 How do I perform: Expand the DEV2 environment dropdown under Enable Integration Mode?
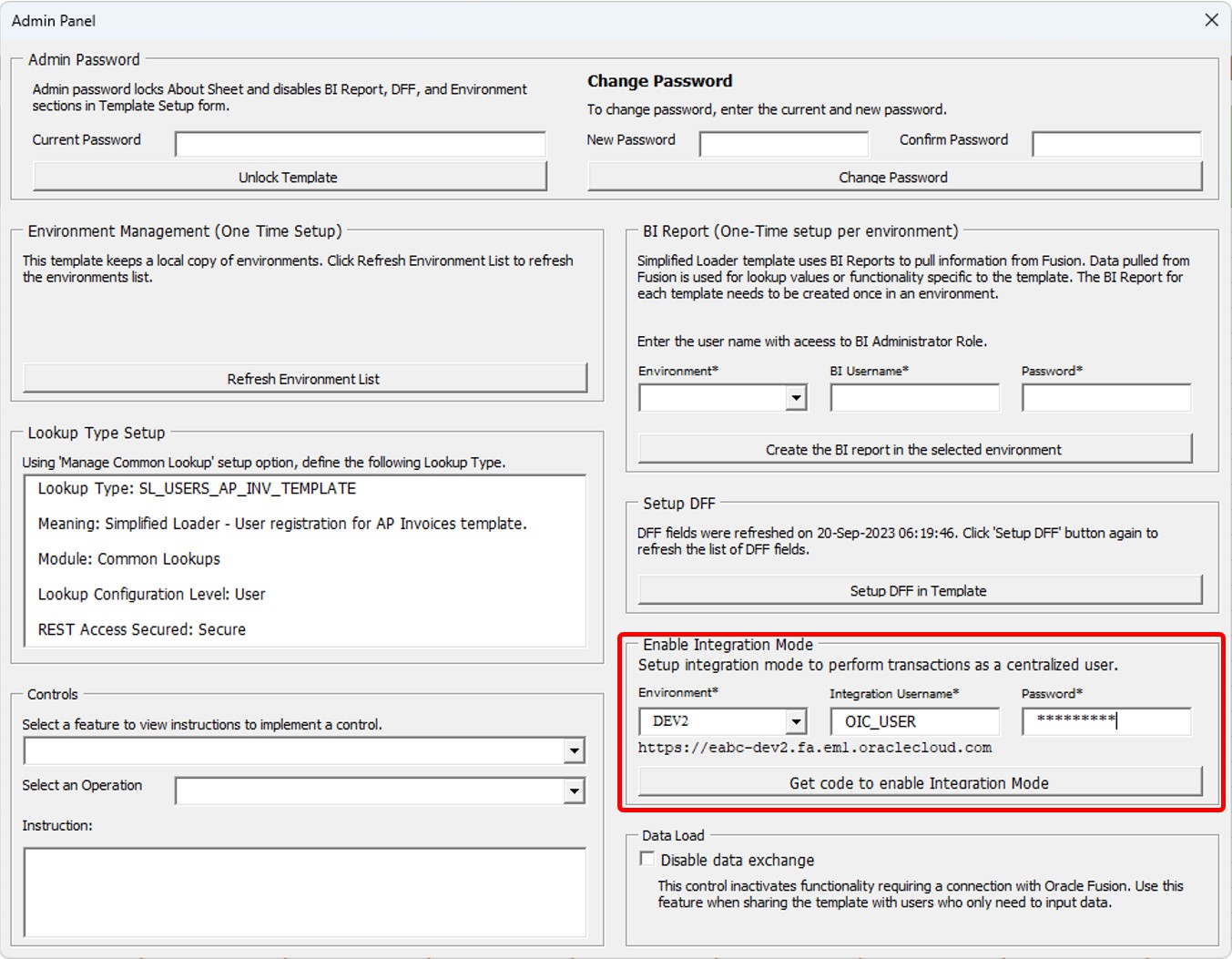(x=798, y=721)
